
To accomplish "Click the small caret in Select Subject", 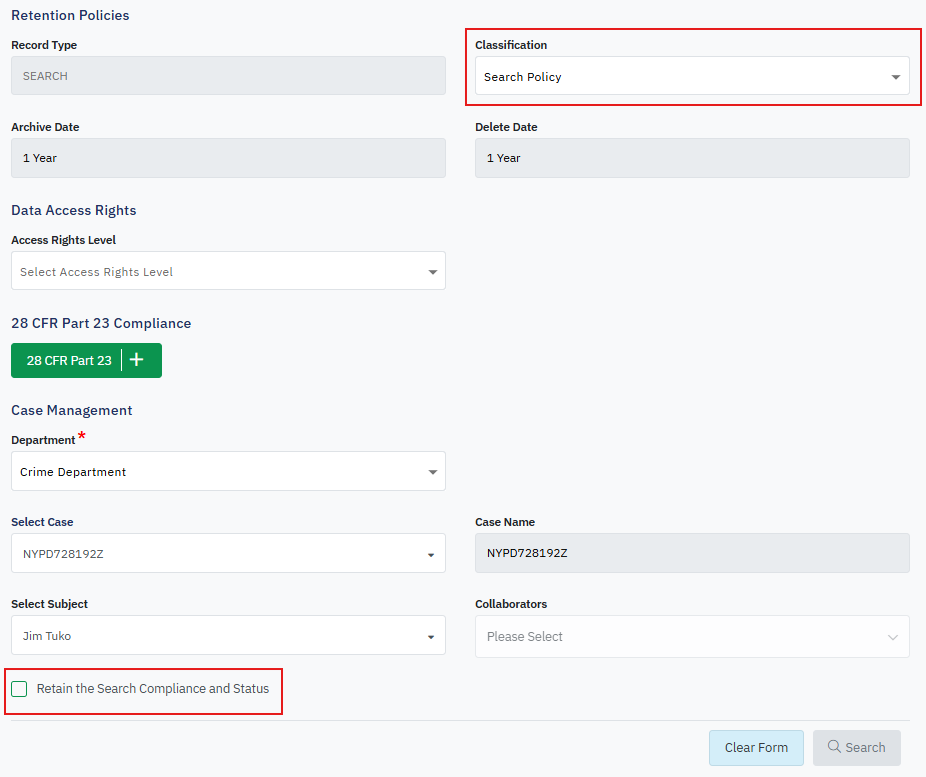I will pyautogui.click(x=431, y=637).
